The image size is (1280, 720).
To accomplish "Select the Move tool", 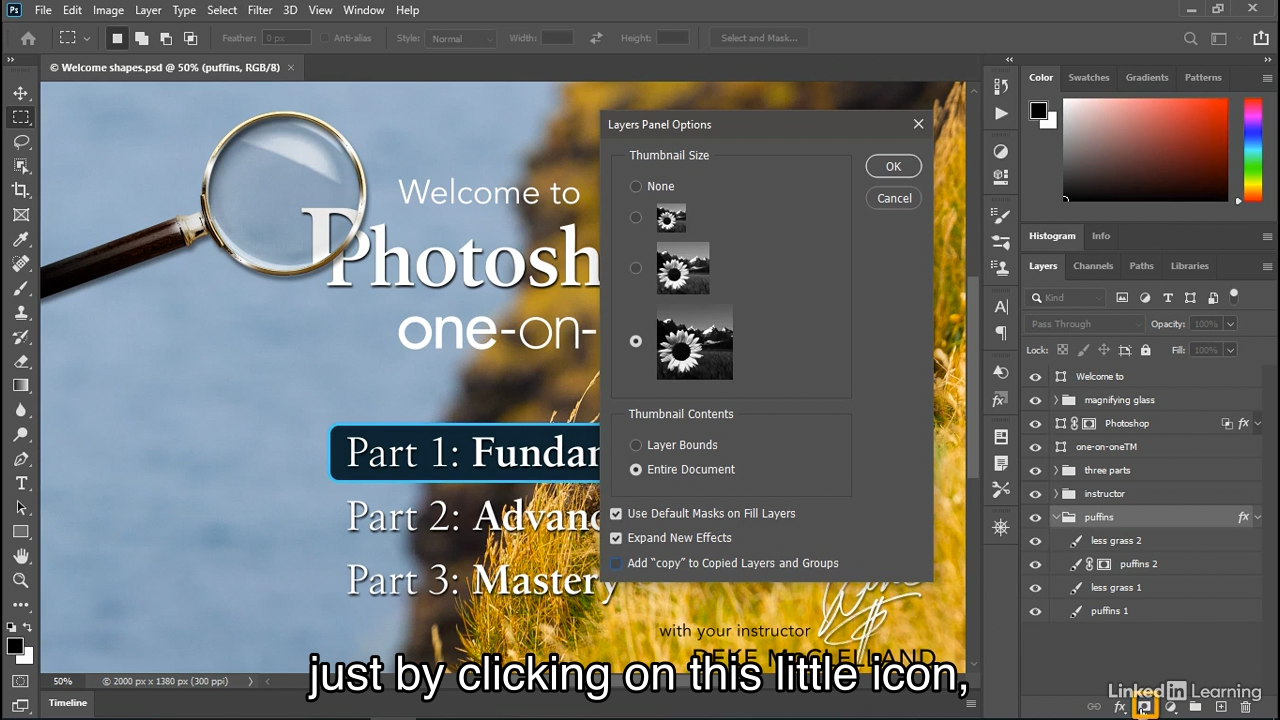I will [x=21, y=93].
